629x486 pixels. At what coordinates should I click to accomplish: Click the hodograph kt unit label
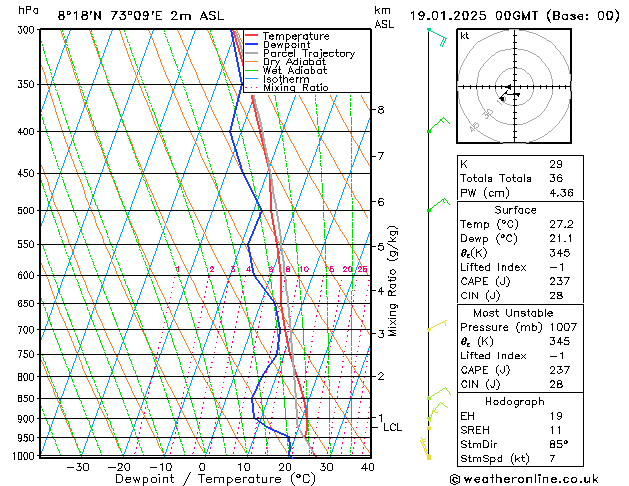click(465, 36)
